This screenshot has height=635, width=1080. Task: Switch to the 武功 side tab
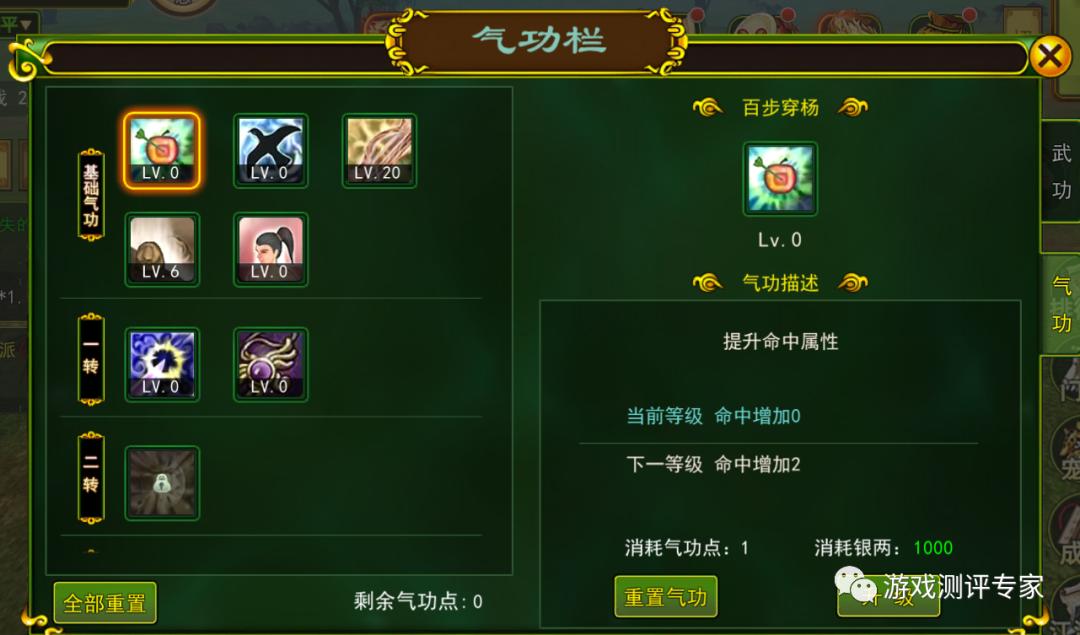(x=1061, y=171)
